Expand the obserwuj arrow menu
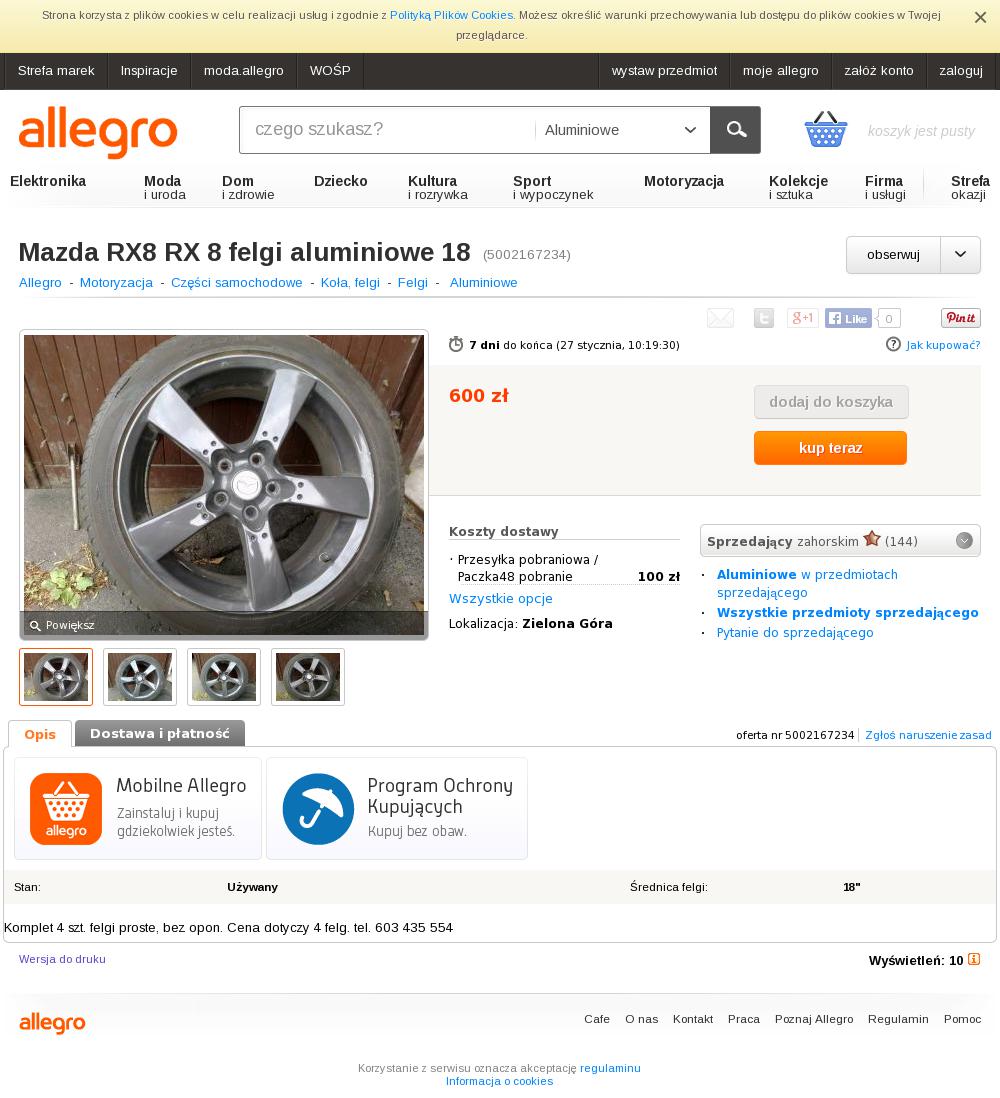1000x1098 pixels. 960,254
